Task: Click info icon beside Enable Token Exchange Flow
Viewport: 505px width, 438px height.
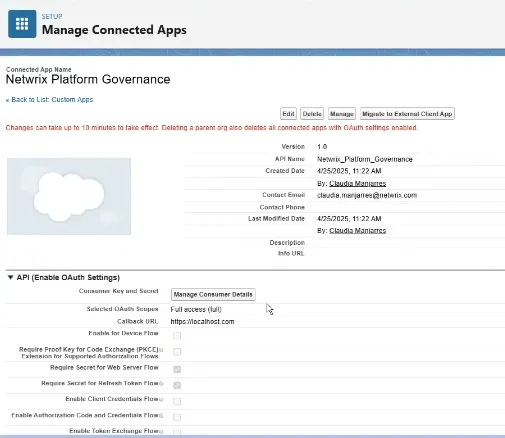Action: coord(161,431)
